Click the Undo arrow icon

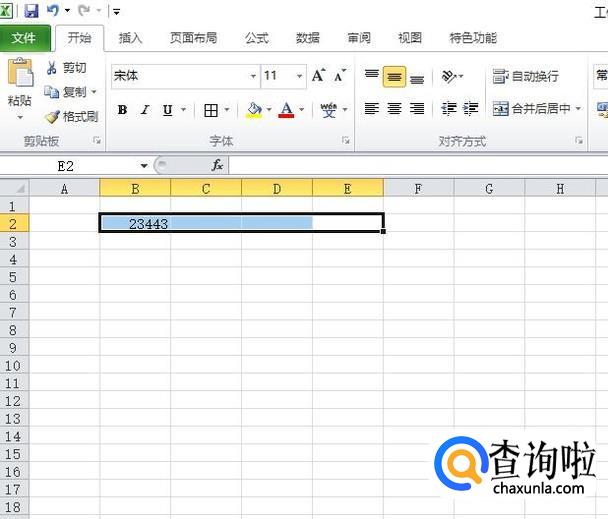pos(53,10)
